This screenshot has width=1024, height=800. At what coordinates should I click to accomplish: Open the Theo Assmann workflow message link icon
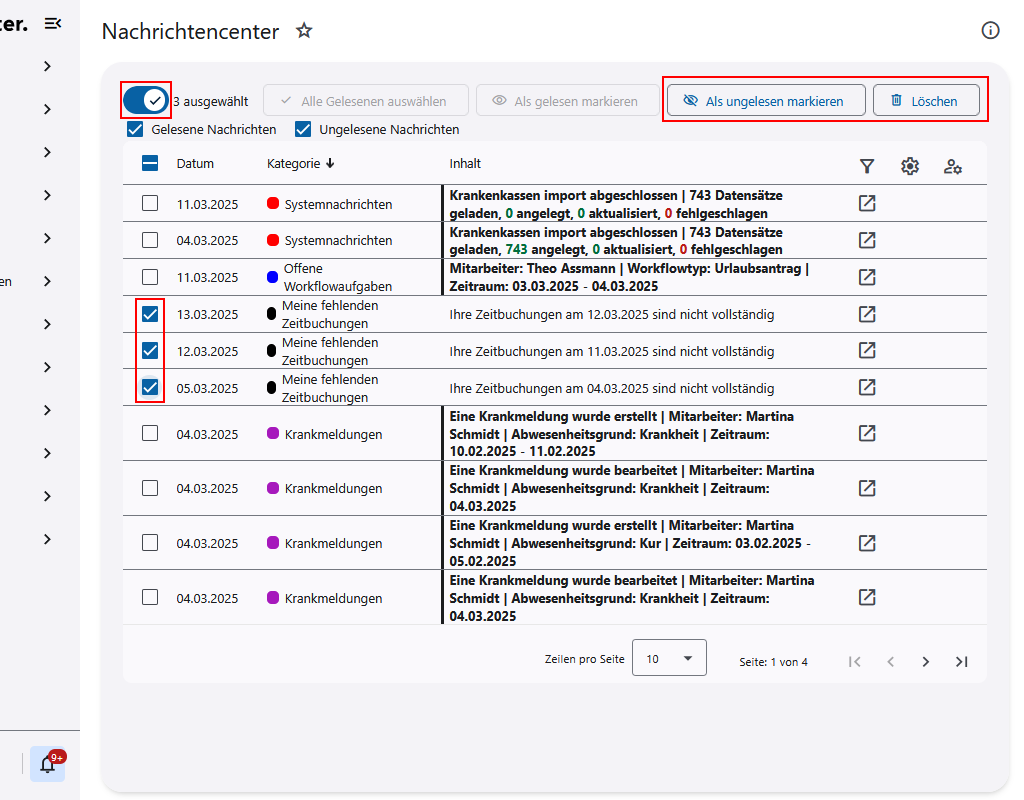tap(867, 277)
